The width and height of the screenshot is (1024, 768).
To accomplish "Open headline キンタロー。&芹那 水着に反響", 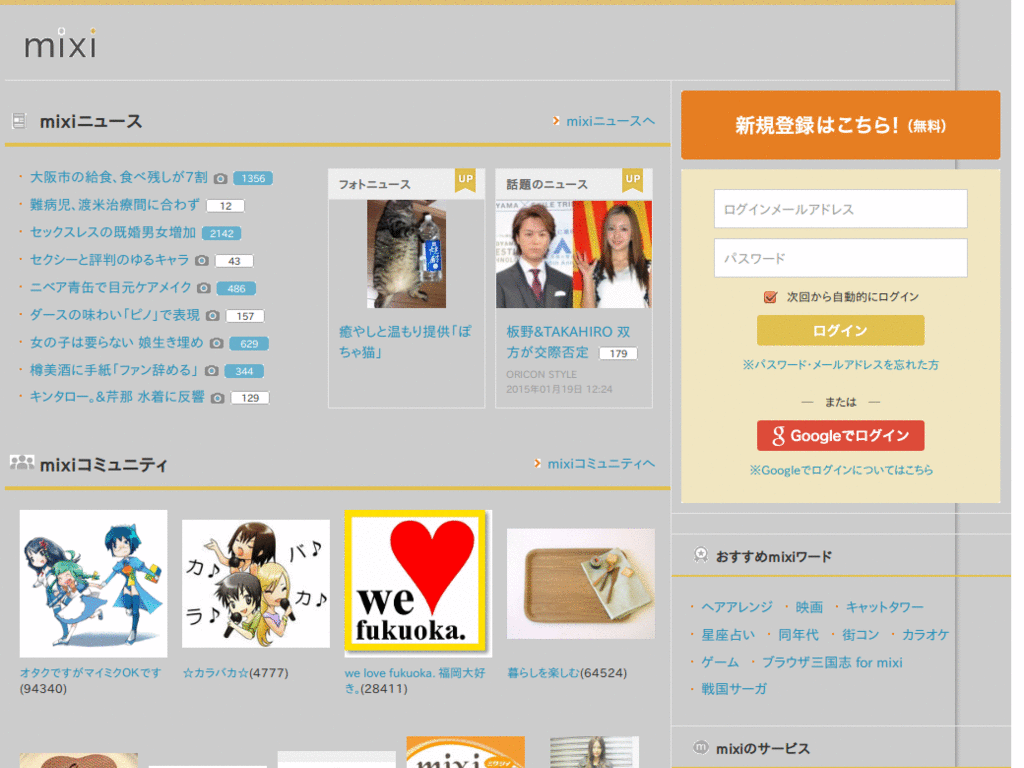I will (x=117, y=397).
